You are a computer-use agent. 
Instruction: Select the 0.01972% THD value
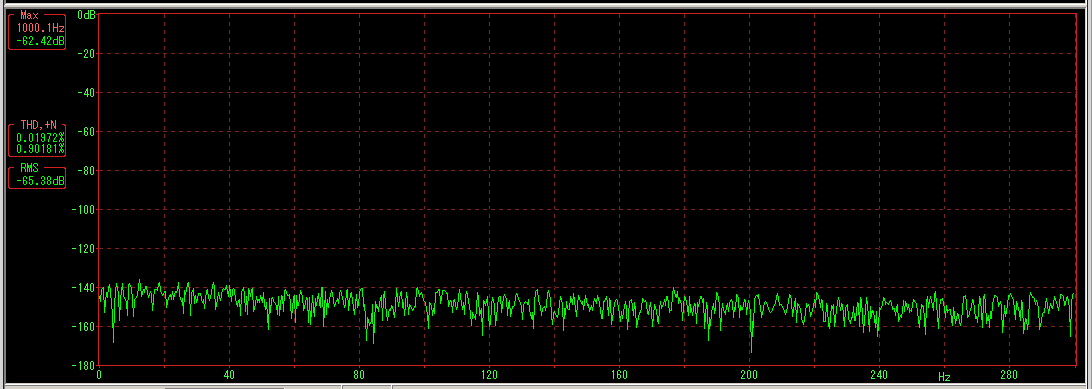tap(40, 137)
